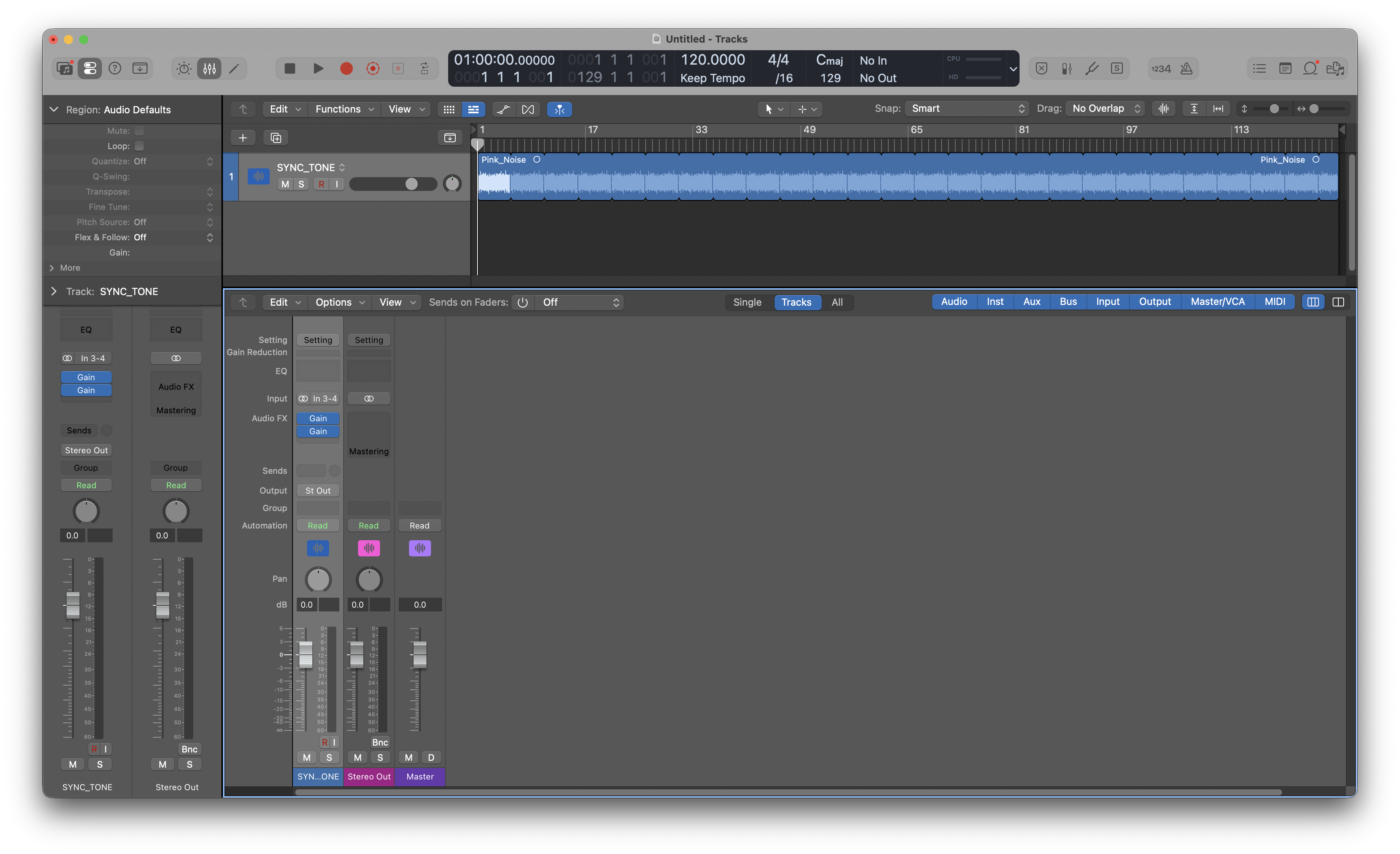Click the waveform zoom icon
Screen dimensions: 1400x854
(1164, 108)
